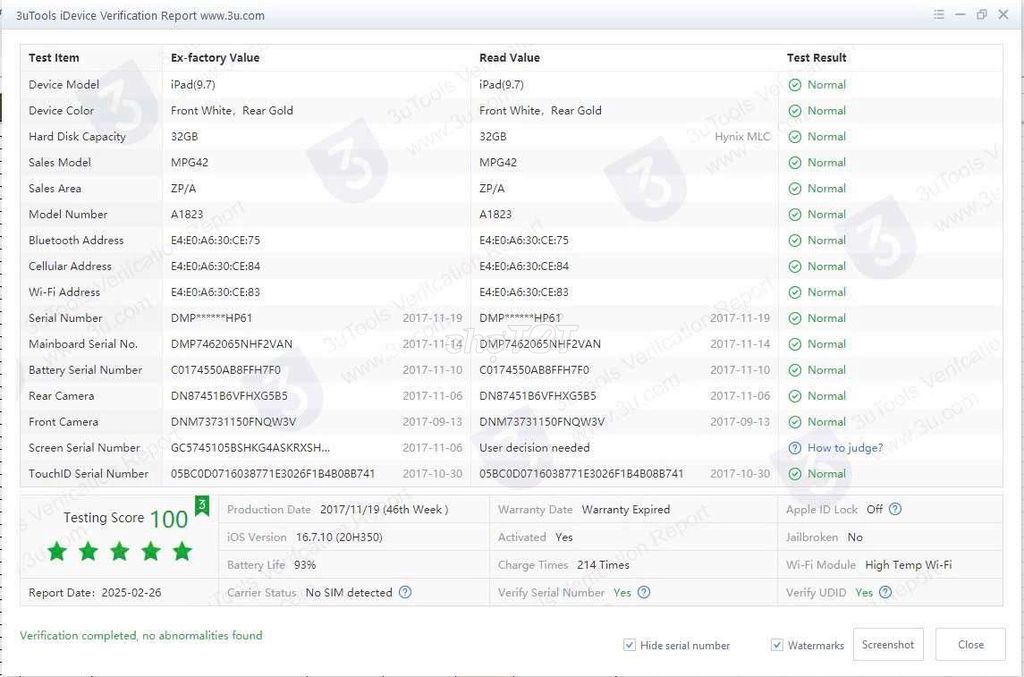Click the iOS Version 16.7.10 (20H350) value
This screenshot has height=677, width=1024.
(x=339, y=537)
